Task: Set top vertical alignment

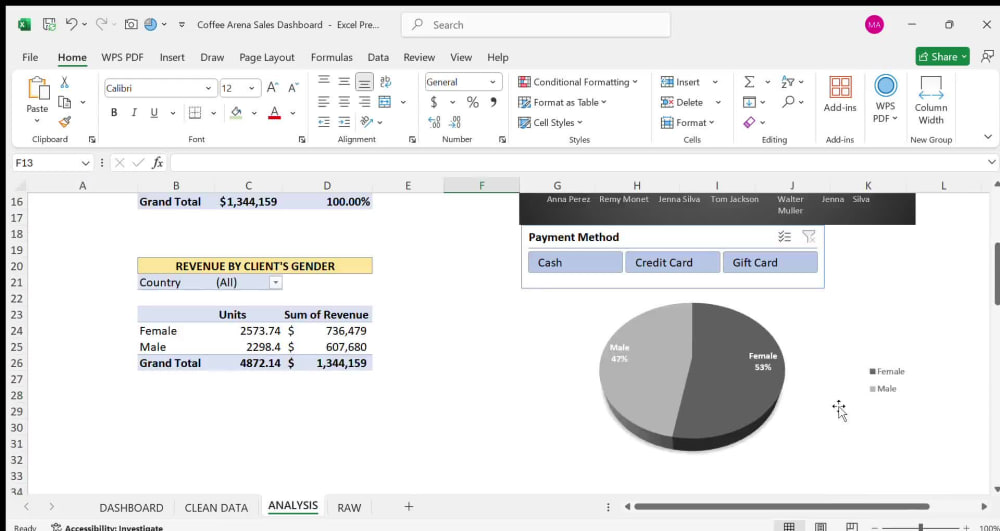Action: (x=324, y=81)
